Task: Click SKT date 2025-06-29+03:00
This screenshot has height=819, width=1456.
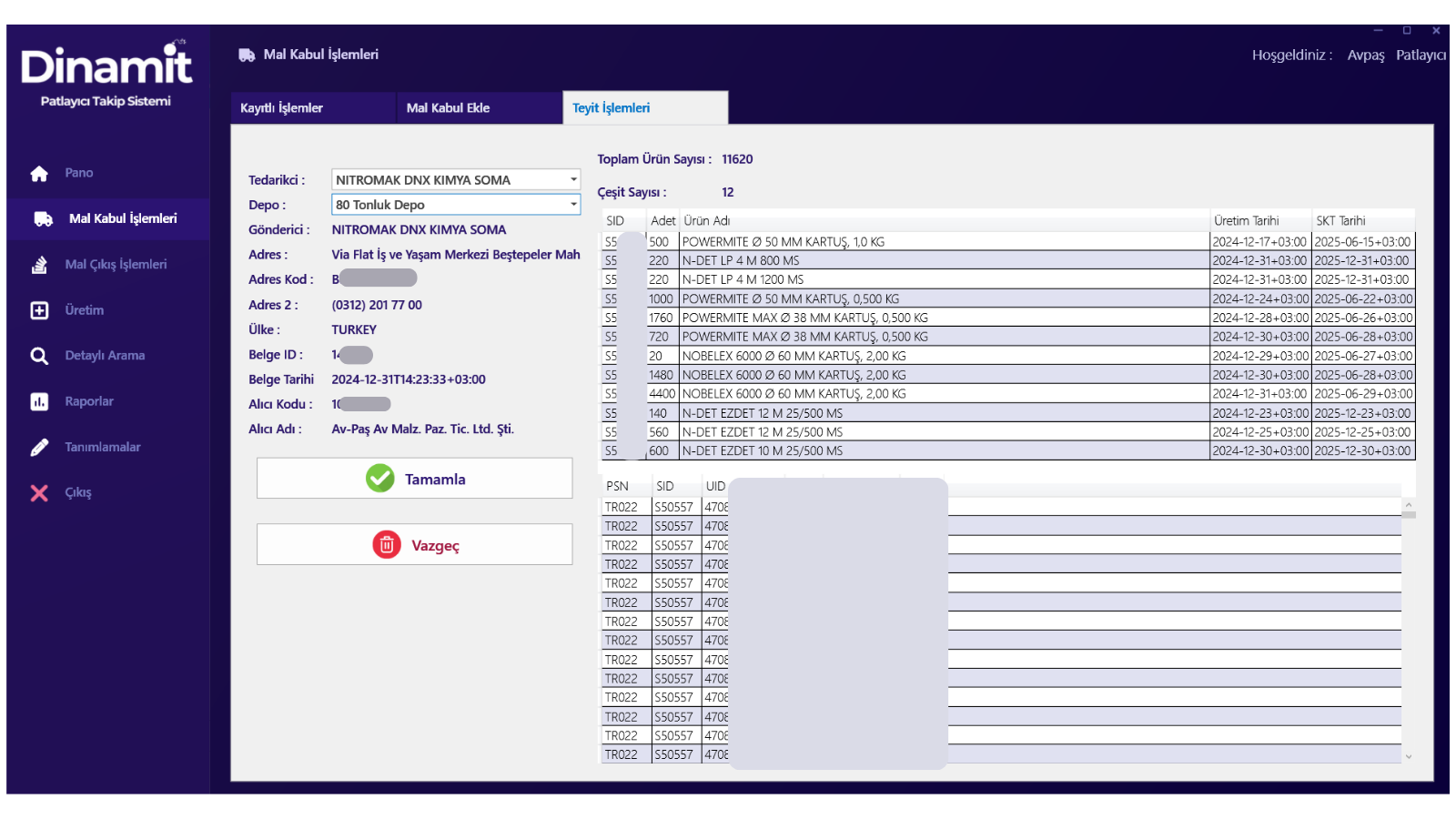Action: coord(1363,394)
